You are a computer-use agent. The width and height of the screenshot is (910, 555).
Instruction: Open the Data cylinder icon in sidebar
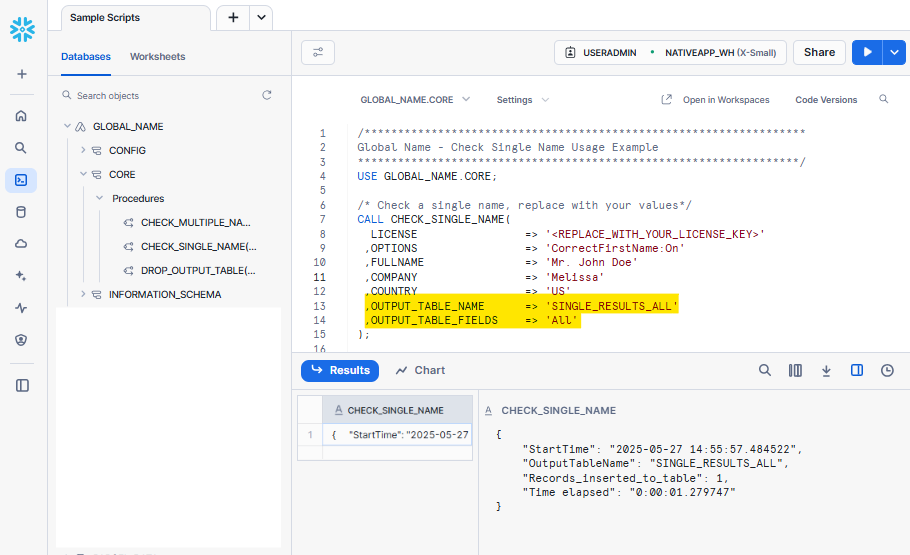[21, 212]
